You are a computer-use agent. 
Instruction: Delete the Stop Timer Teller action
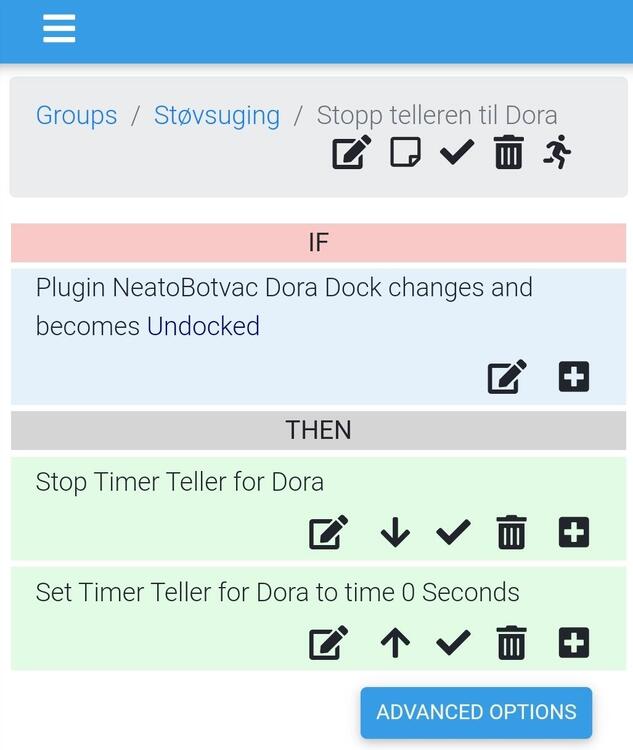click(511, 532)
